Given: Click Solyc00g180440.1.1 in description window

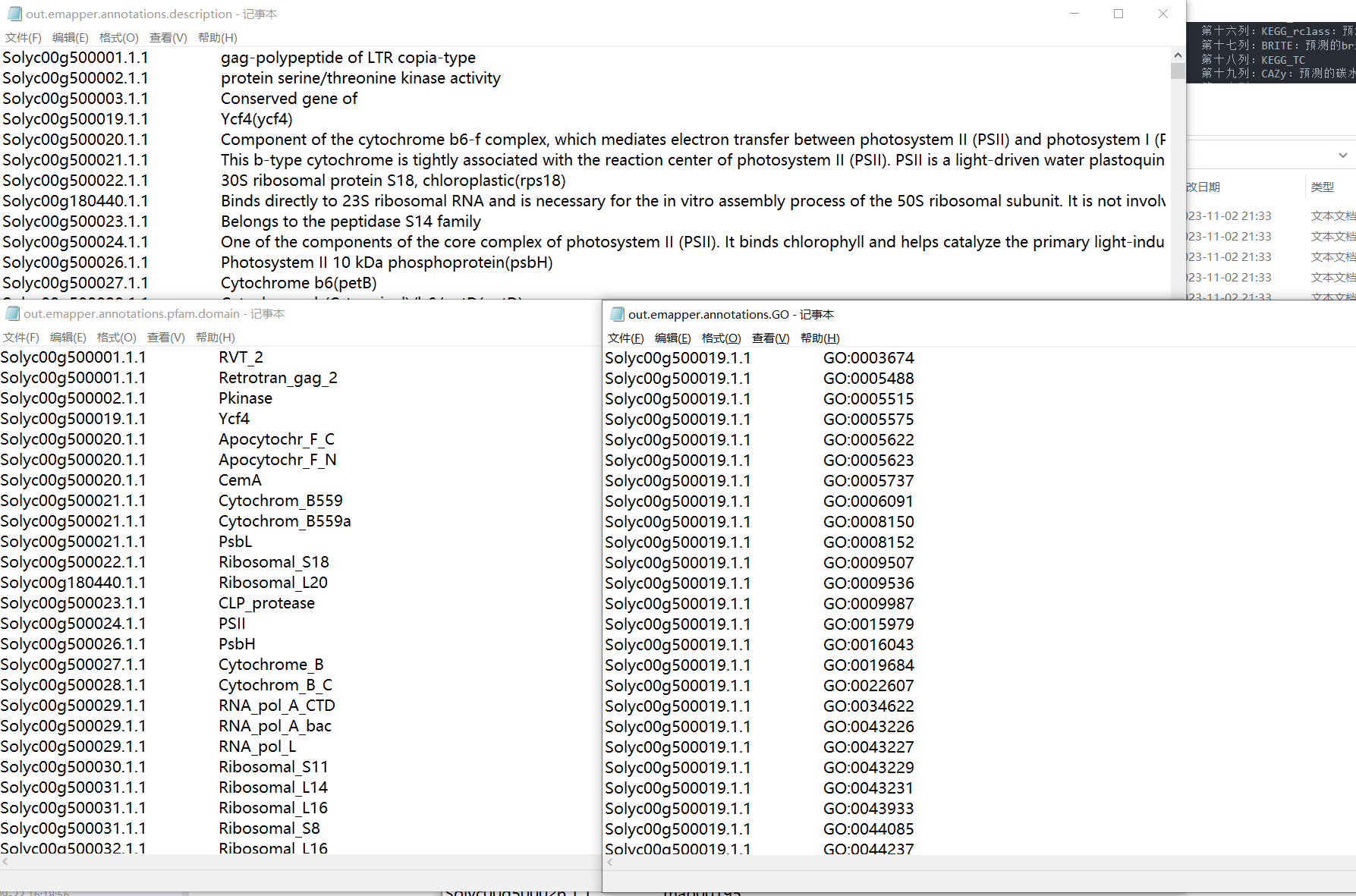Looking at the screenshot, I should point(75,201).
